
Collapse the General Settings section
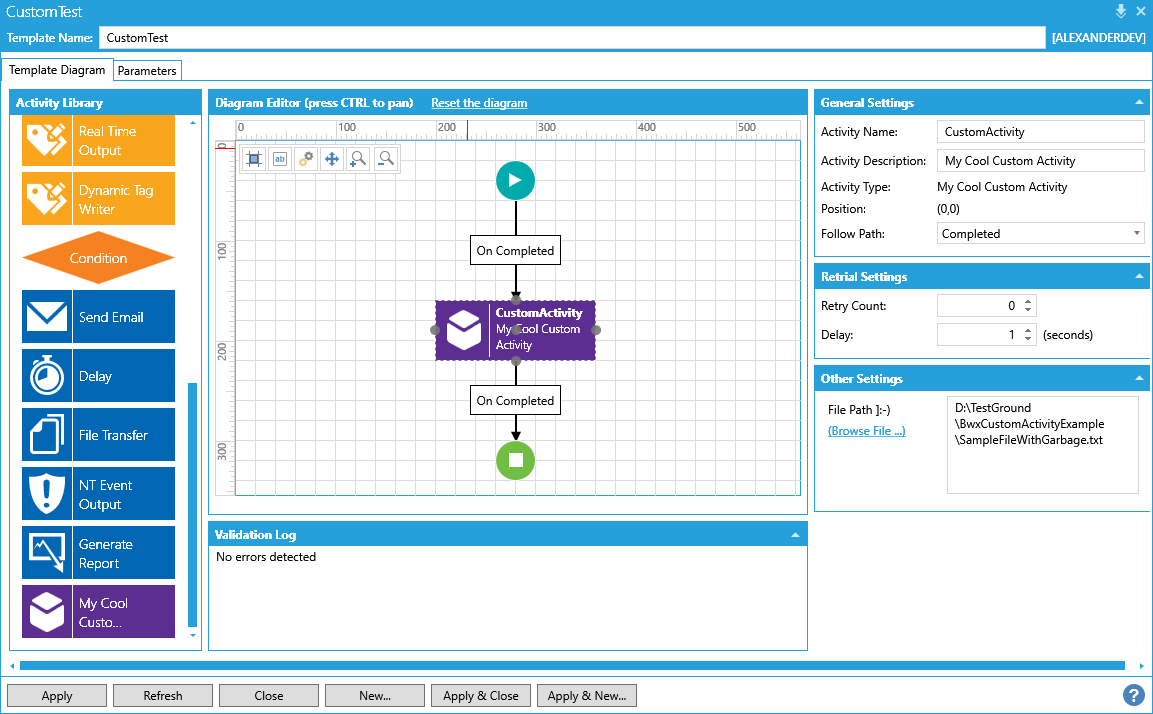point(1139,103)
